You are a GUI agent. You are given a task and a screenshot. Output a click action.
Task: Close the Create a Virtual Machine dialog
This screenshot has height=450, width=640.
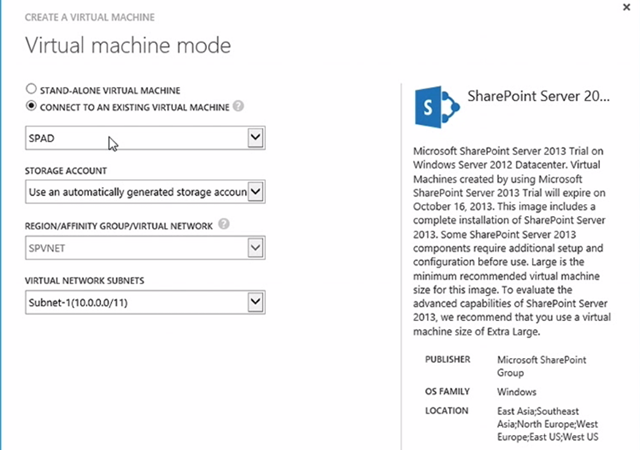click(x=627, y=7)
